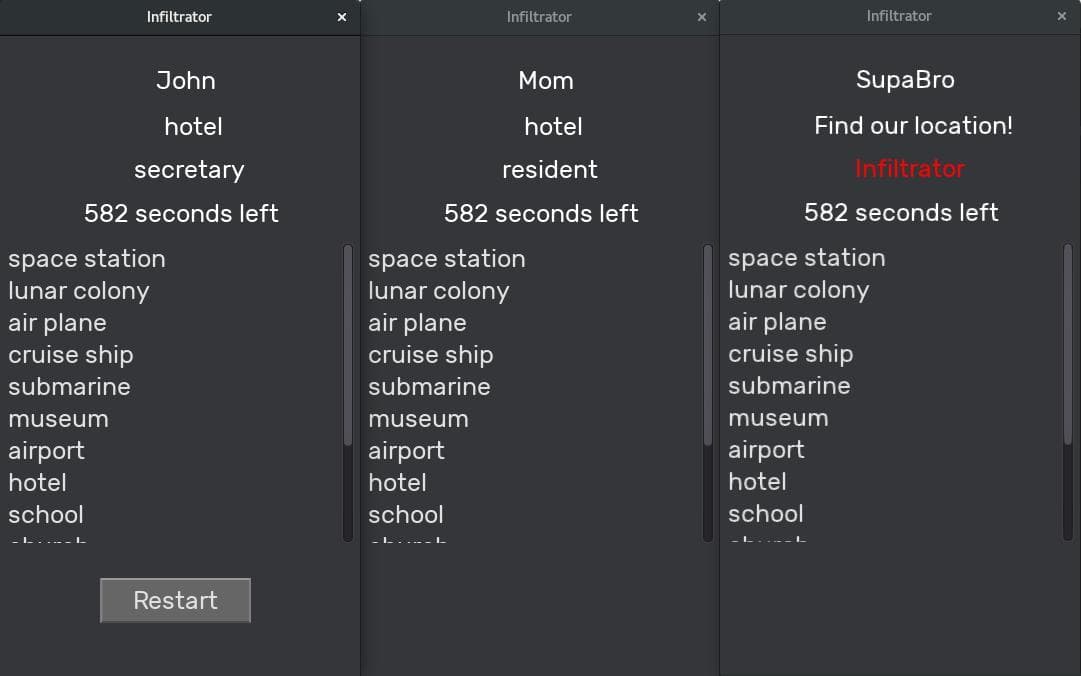Select airport in SupaBro's location list
The image size is (1081, 676).
[767, 450]
